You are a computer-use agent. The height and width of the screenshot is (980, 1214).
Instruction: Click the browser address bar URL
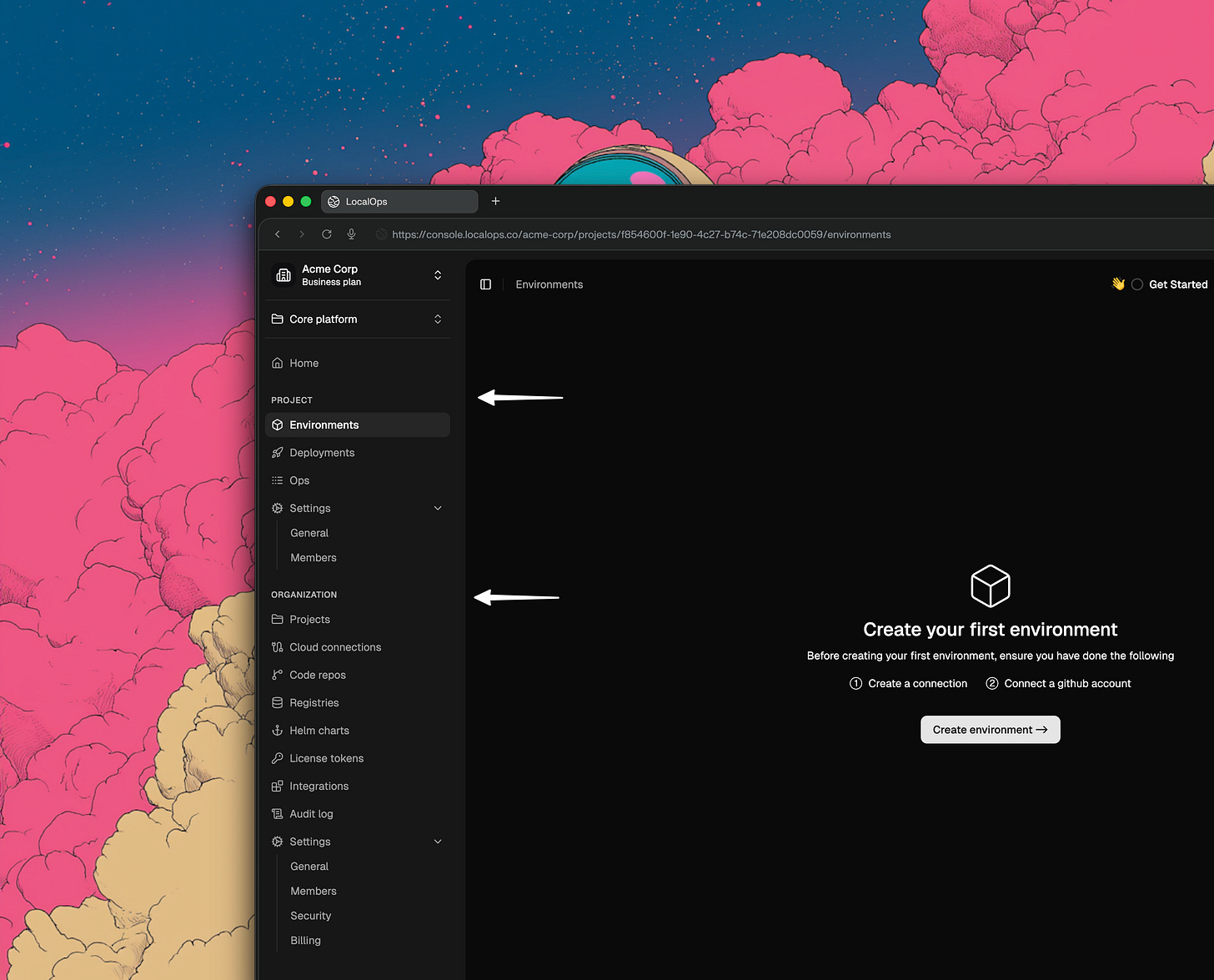pyautogui.click(x=641, y=234)
